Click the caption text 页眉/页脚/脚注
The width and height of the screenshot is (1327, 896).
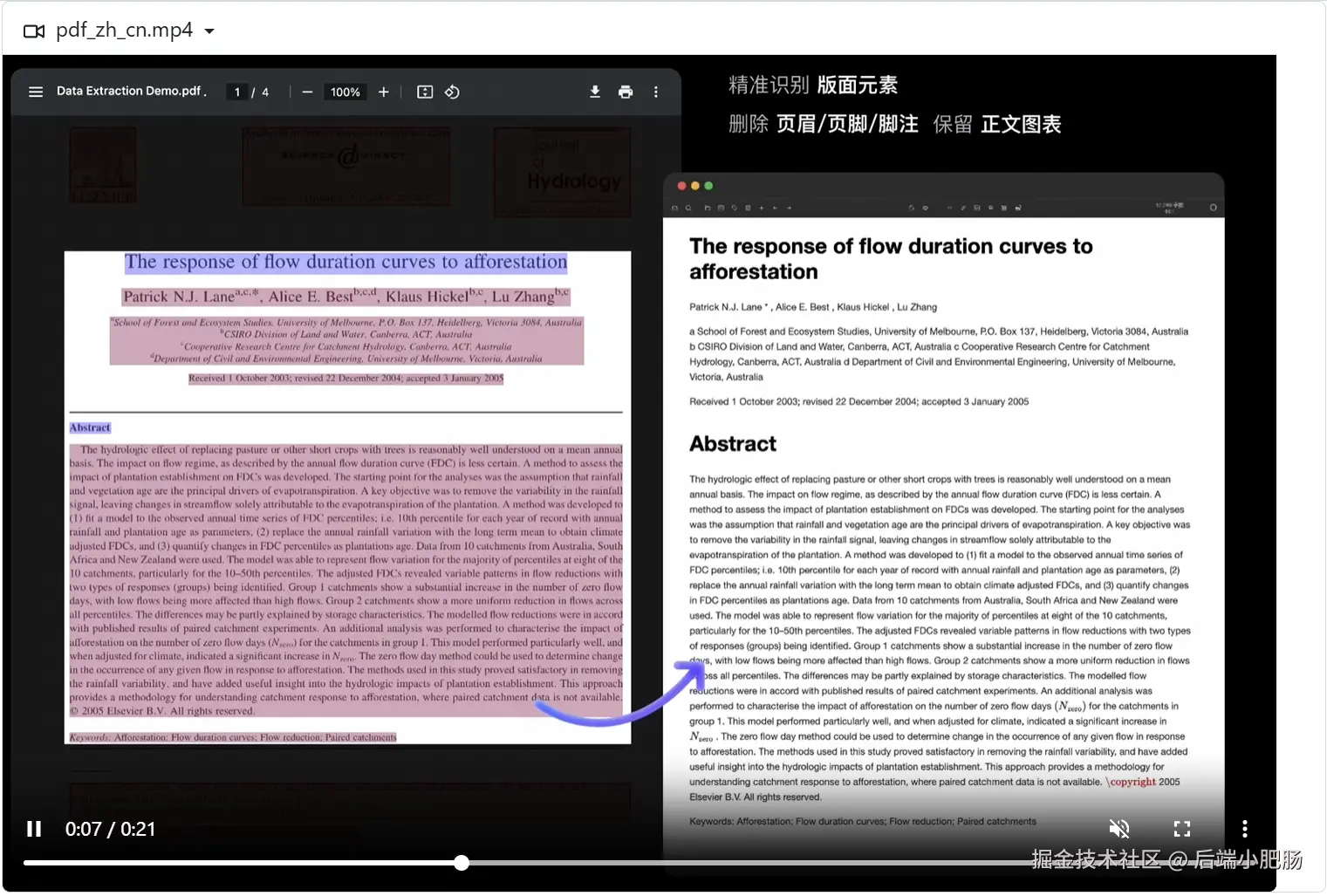point(847,124)
